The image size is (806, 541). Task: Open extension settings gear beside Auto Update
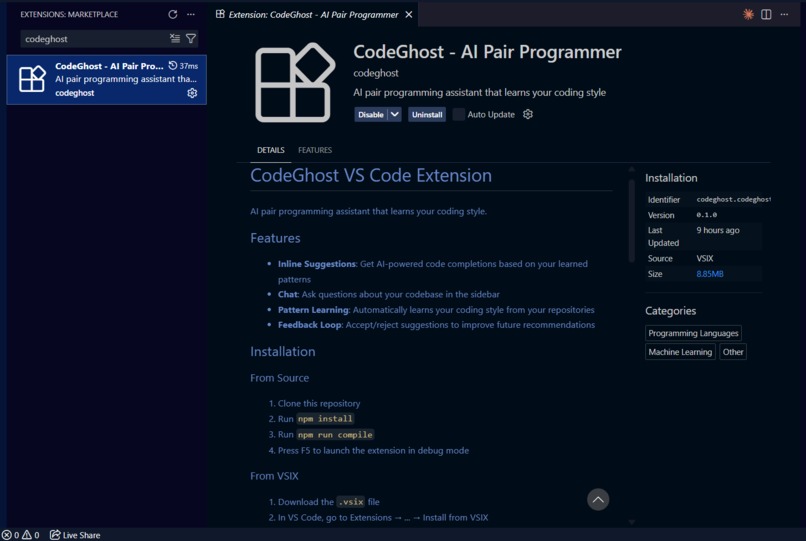point(528,114)
